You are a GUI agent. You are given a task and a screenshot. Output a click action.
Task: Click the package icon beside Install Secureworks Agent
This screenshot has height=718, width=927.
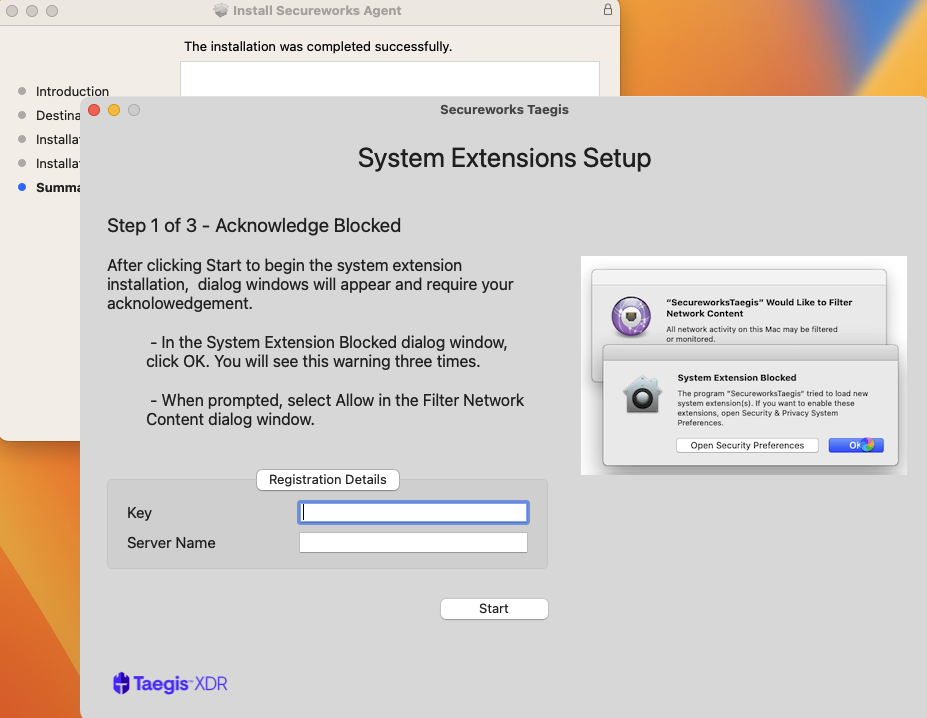click(x=221, y=11)
